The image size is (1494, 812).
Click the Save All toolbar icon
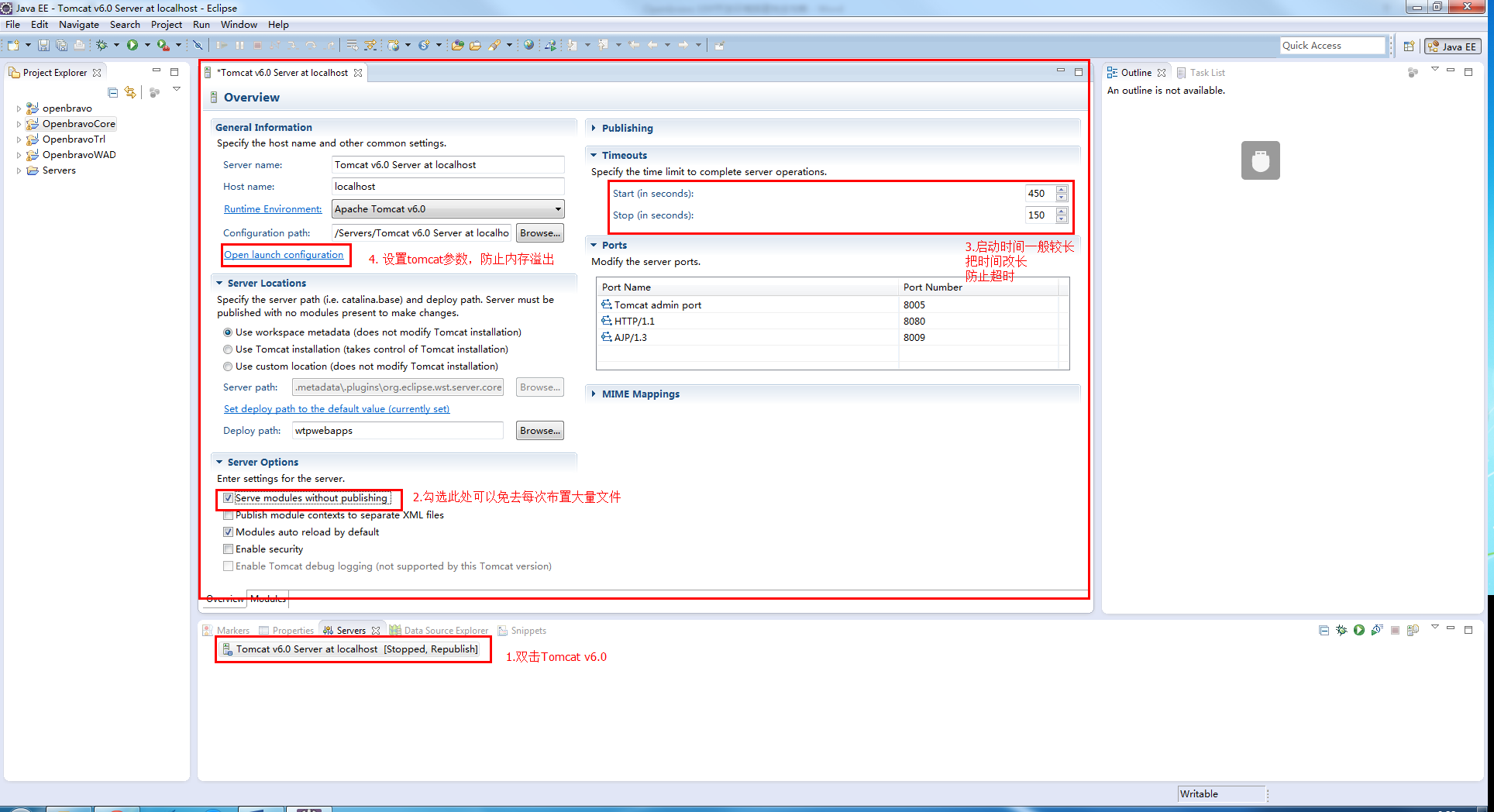coord(61,45)
